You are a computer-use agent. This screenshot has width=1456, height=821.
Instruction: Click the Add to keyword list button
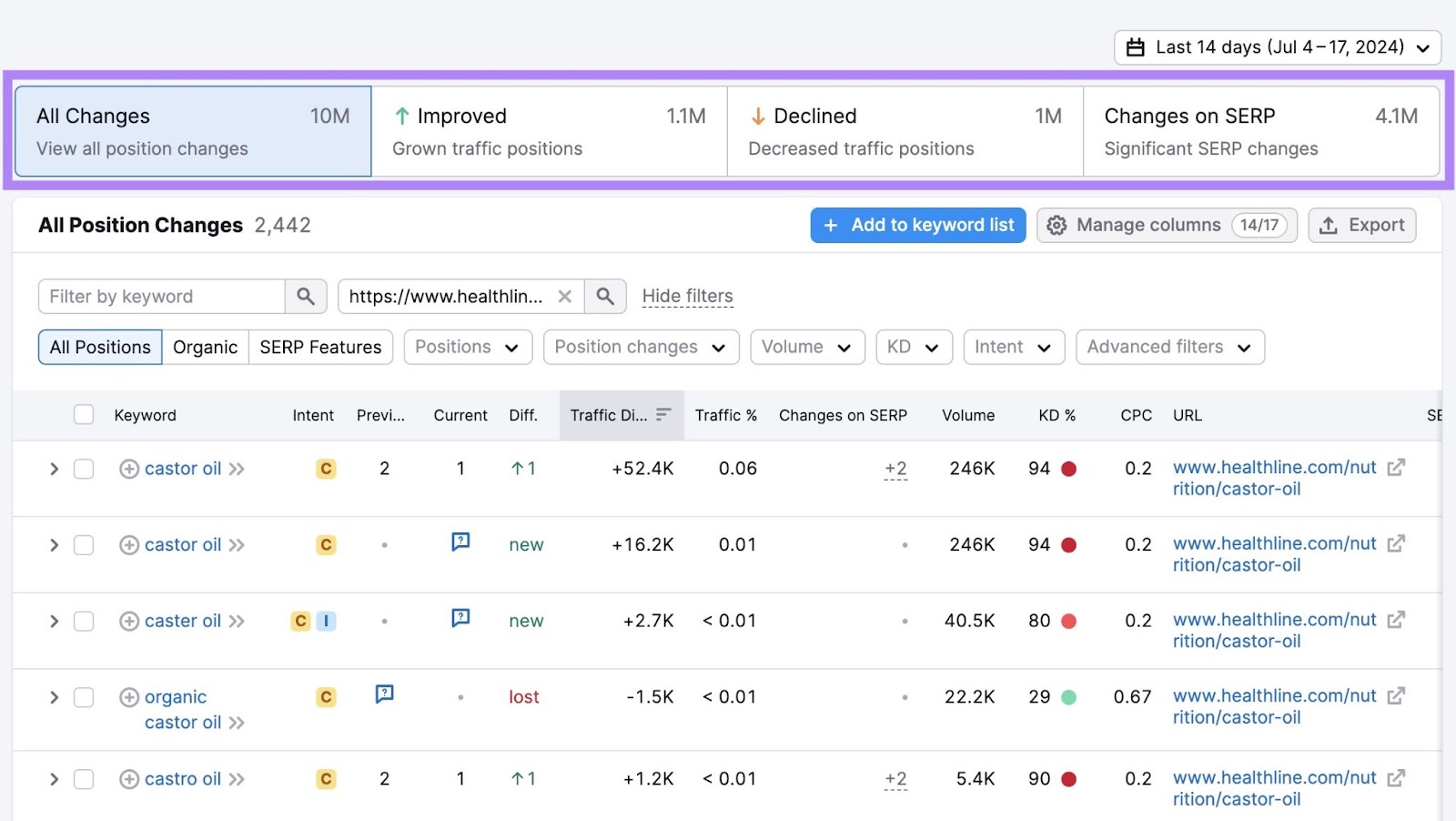[x=917, y=225]
